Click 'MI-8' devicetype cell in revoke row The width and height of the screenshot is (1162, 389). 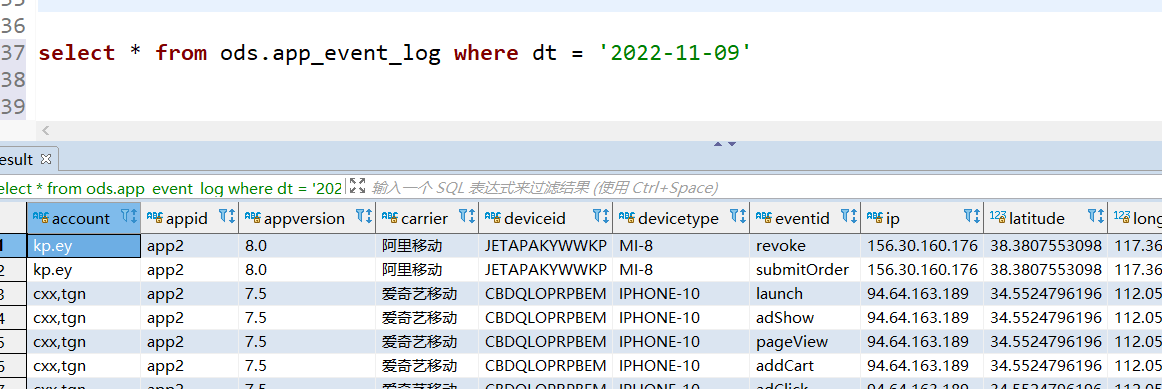tap(681, 245)
